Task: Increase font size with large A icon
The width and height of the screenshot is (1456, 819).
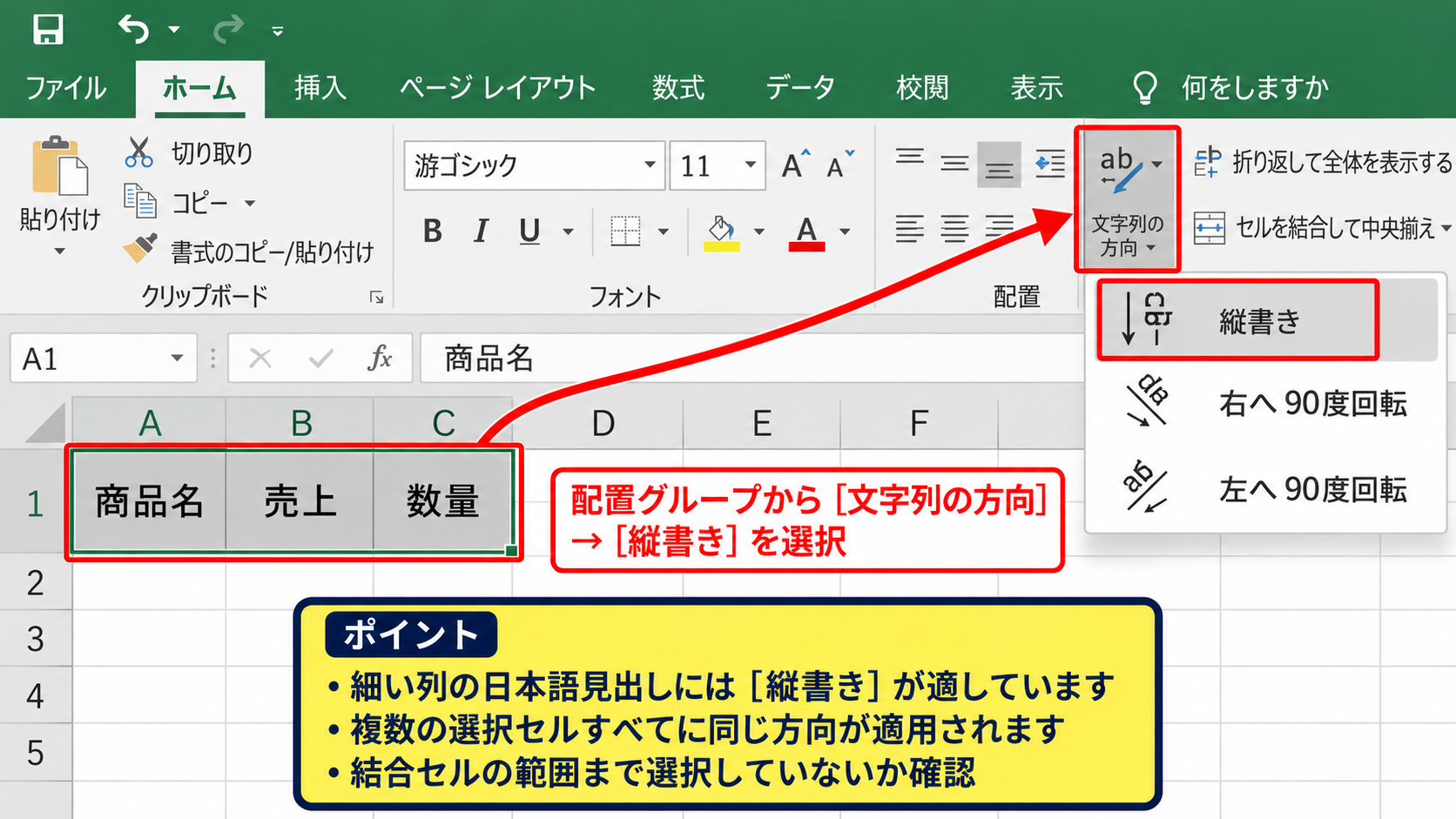Action: [x=795, y=164]
